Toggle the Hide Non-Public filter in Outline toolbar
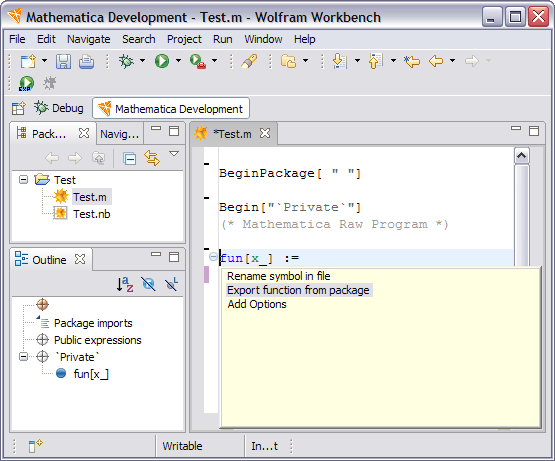Screen dimensions: 555x461 pyautogui.click(x=148, y=284)
